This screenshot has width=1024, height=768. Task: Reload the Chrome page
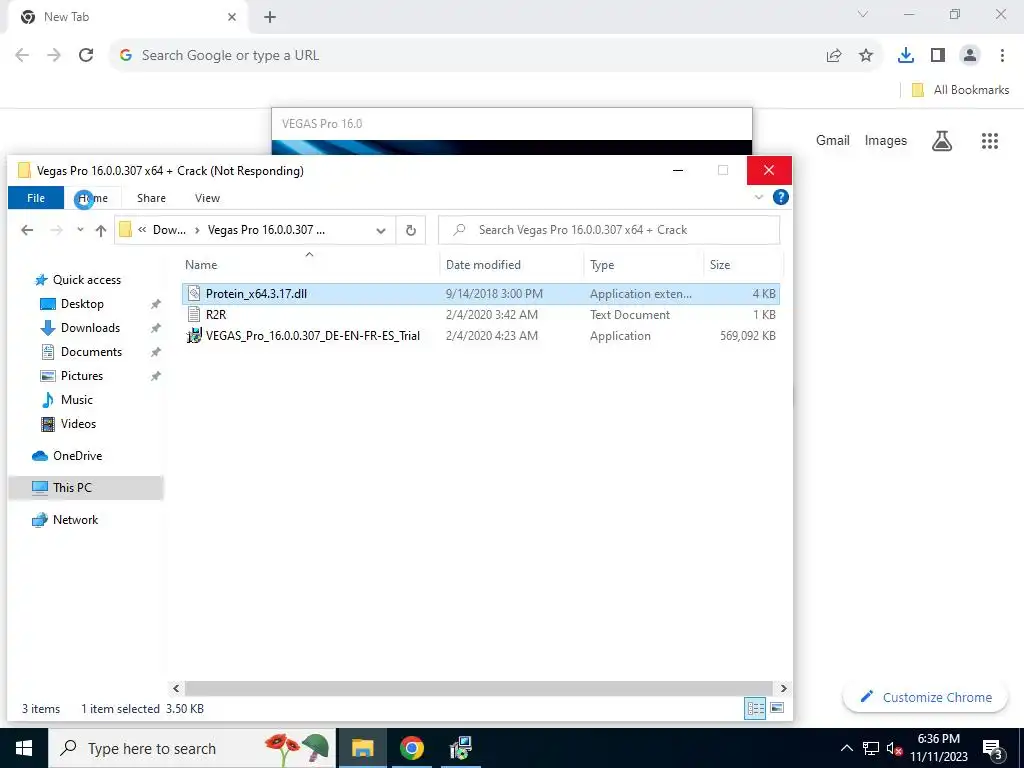click(x=86, y=56)
